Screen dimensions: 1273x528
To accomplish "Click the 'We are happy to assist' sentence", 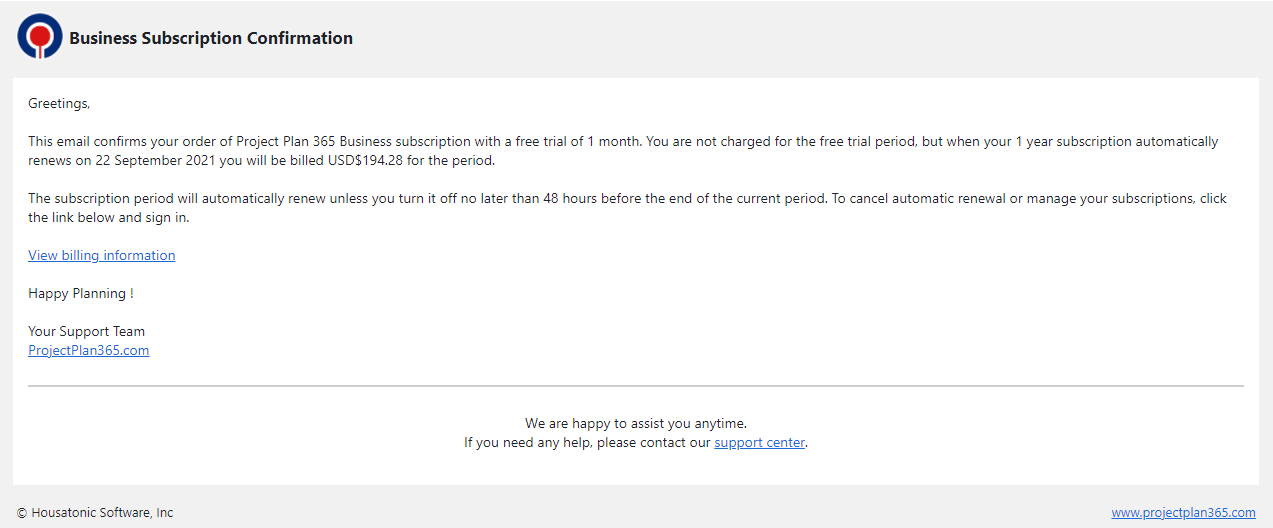I will 636,423.
